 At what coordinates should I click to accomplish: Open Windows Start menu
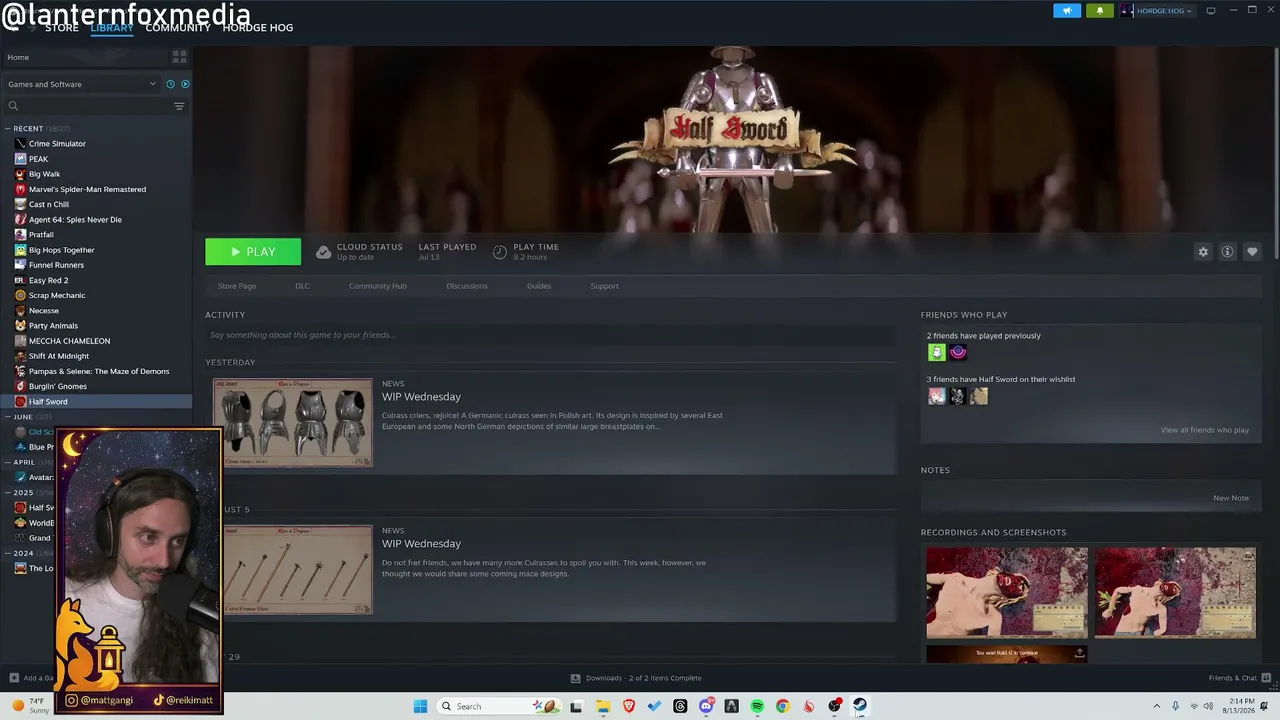[x=421, y=706]
